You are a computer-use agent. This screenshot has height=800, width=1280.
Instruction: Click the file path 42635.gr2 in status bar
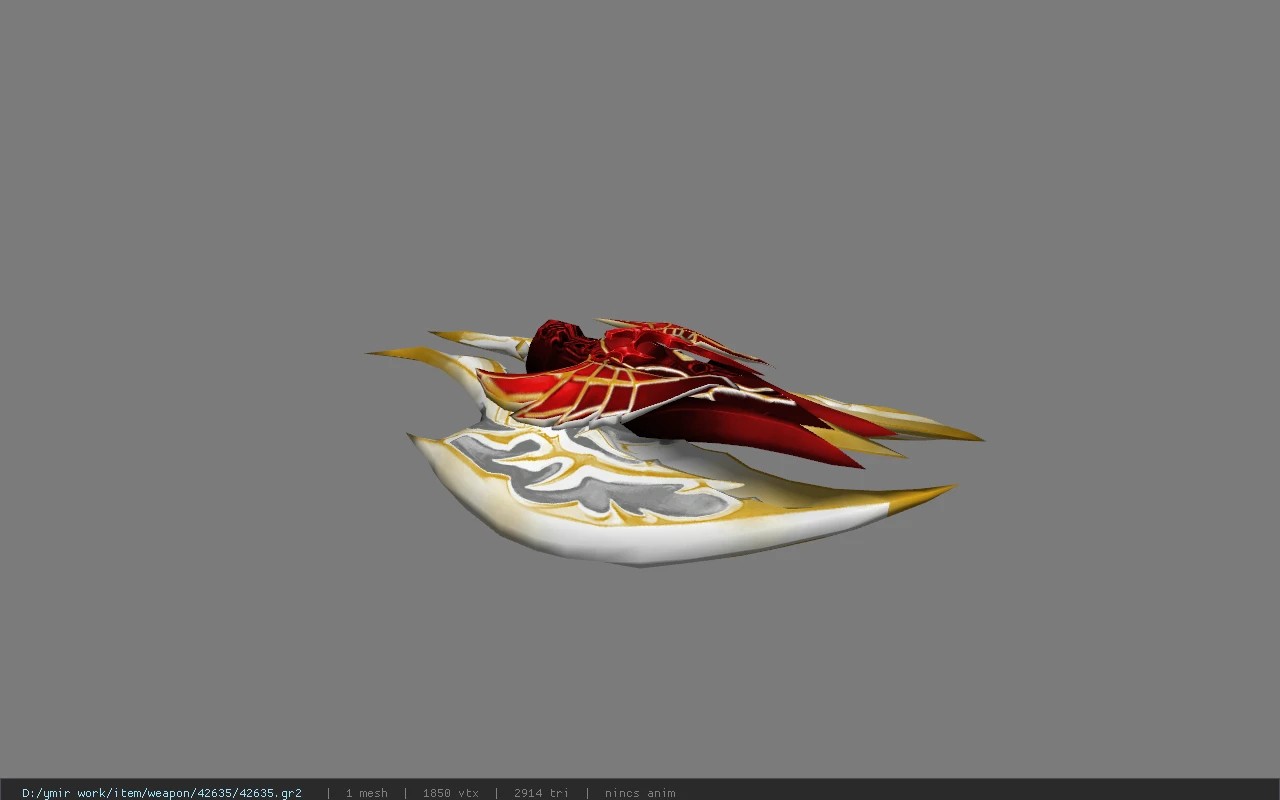[162, 793]
